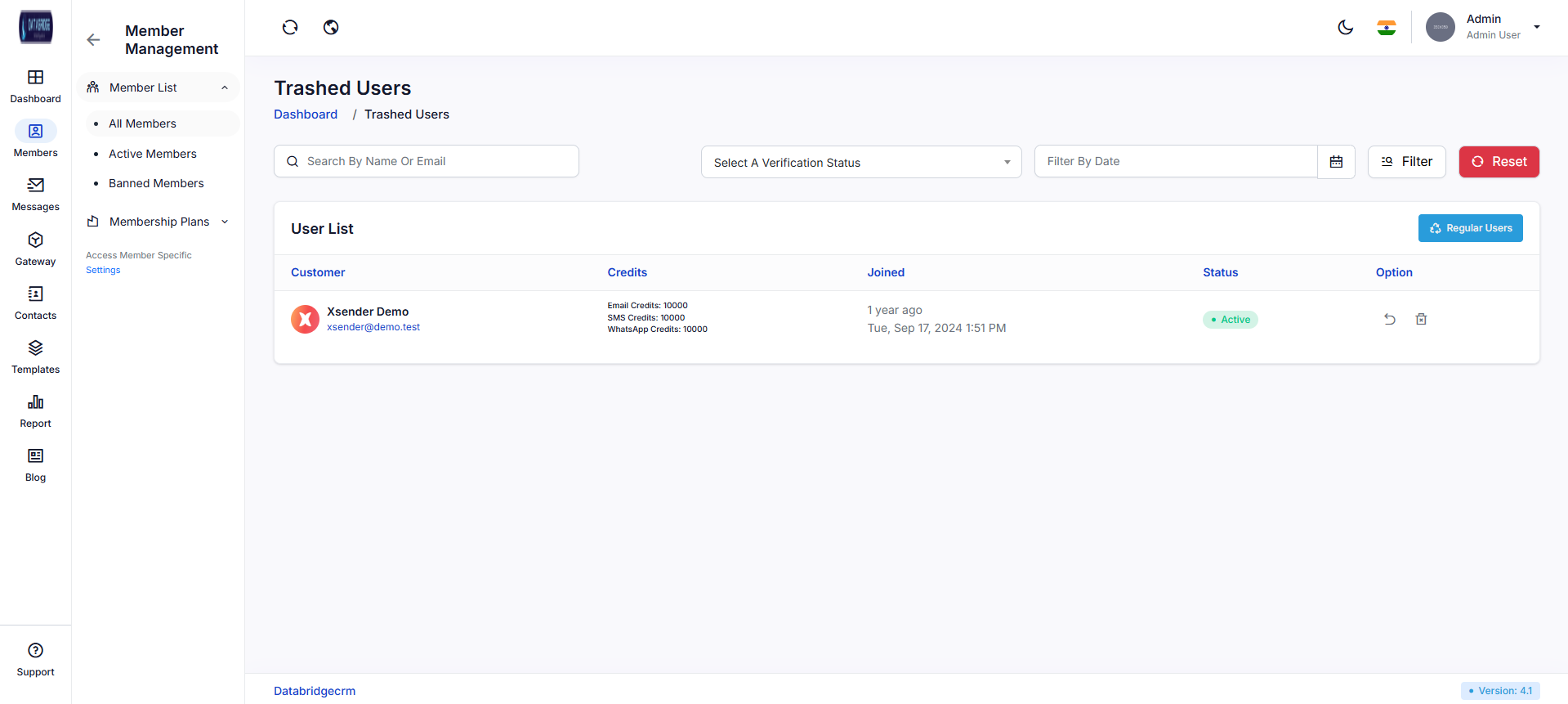
Task: Click the globe icon in top bar
Action: (x=331, y=28)
